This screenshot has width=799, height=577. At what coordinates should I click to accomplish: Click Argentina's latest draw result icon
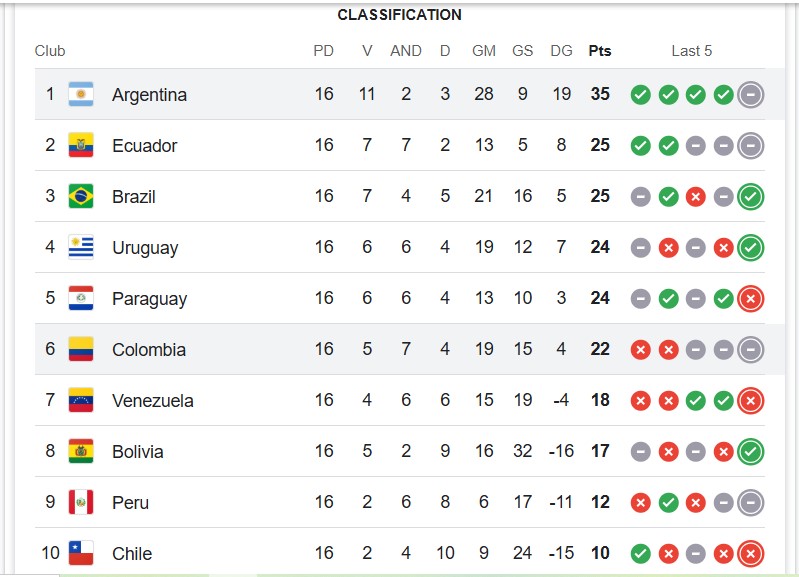point(751,95)
